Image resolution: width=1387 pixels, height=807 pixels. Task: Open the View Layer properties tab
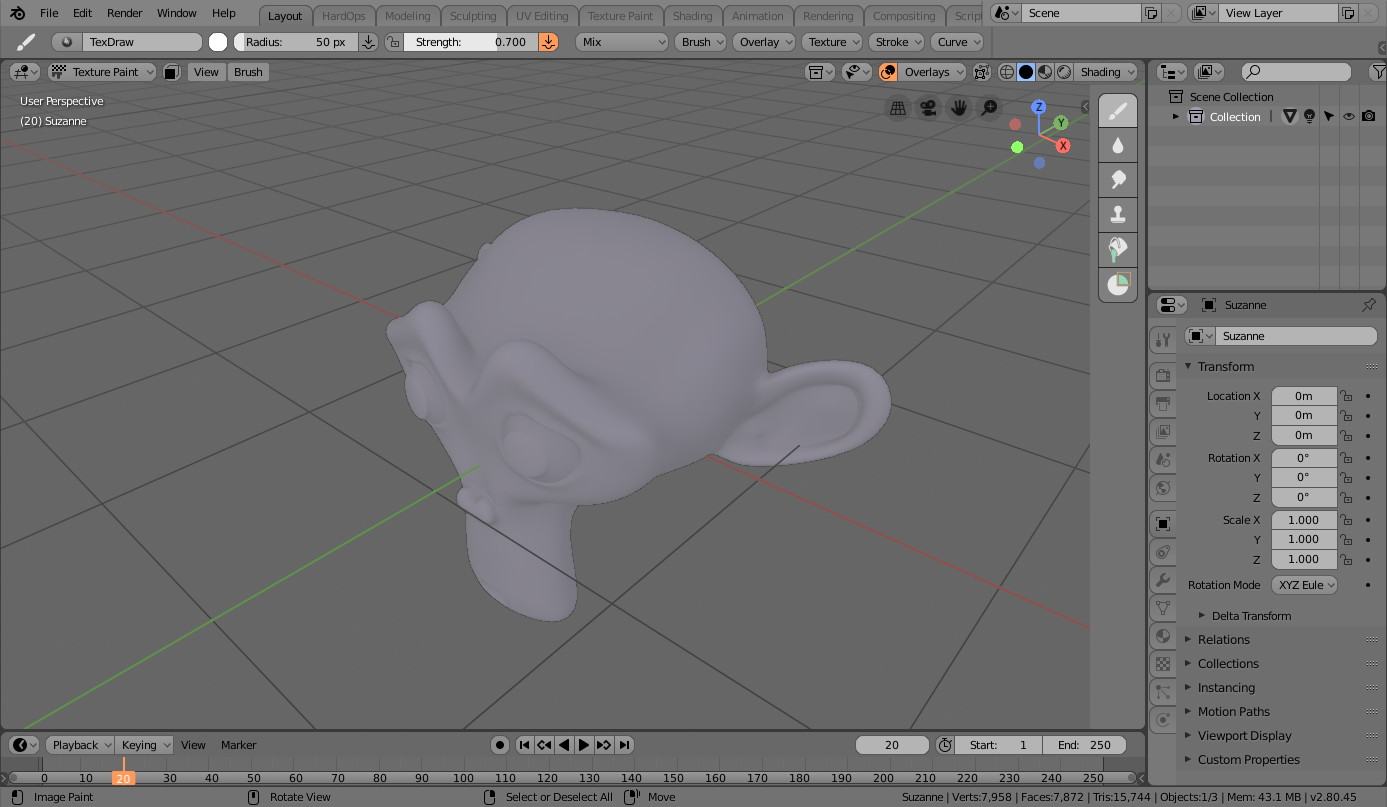[1162, 432]
